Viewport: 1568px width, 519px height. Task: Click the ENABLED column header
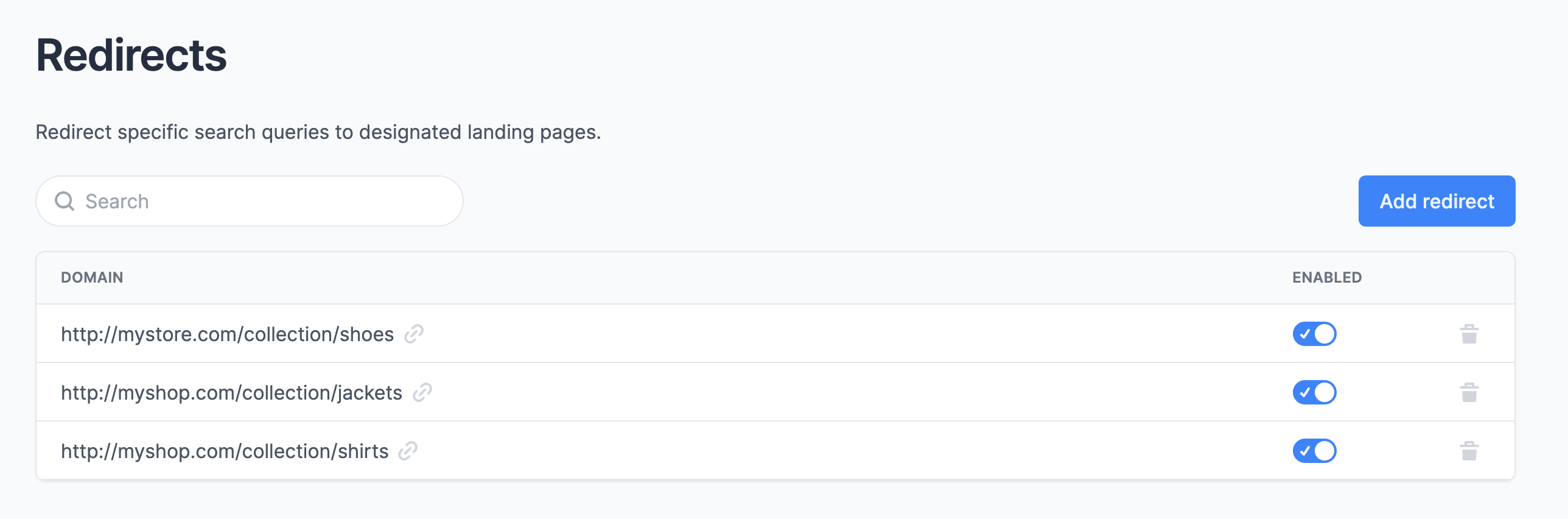[1327, 277]
